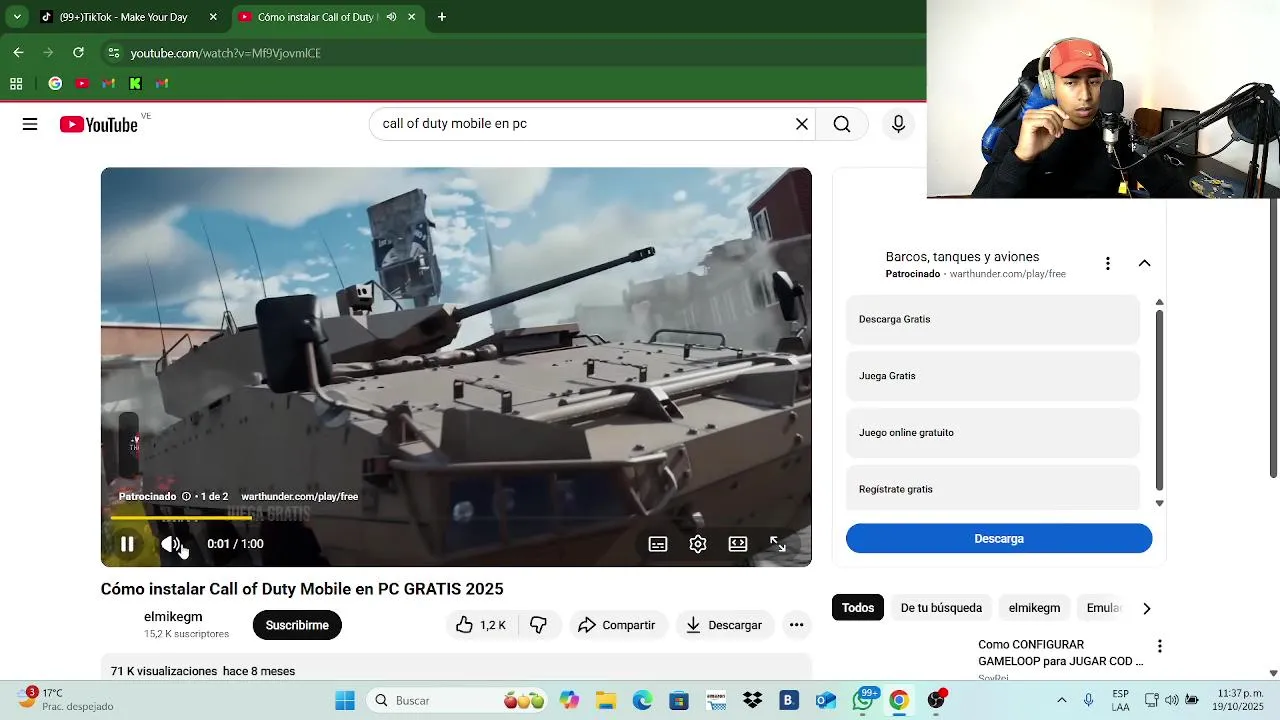Screen dimensions: 1280x720
Task: Open the Windows Start menu
Action: [x=345, y=700]
